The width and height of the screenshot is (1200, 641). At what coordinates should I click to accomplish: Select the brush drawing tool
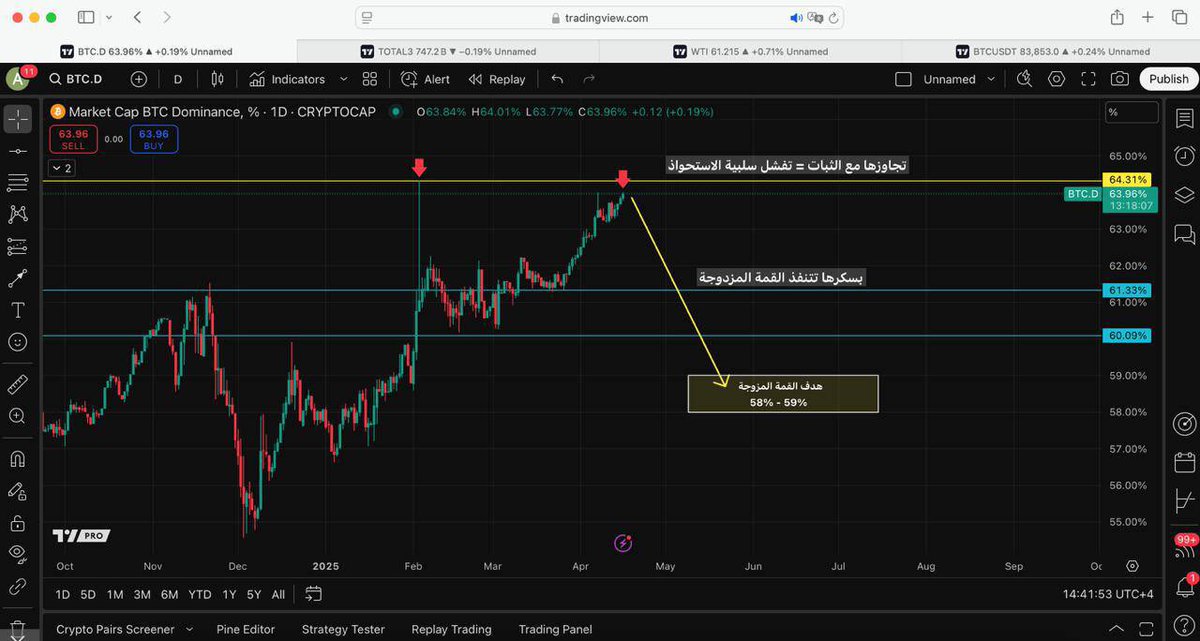tap(17, 278)
